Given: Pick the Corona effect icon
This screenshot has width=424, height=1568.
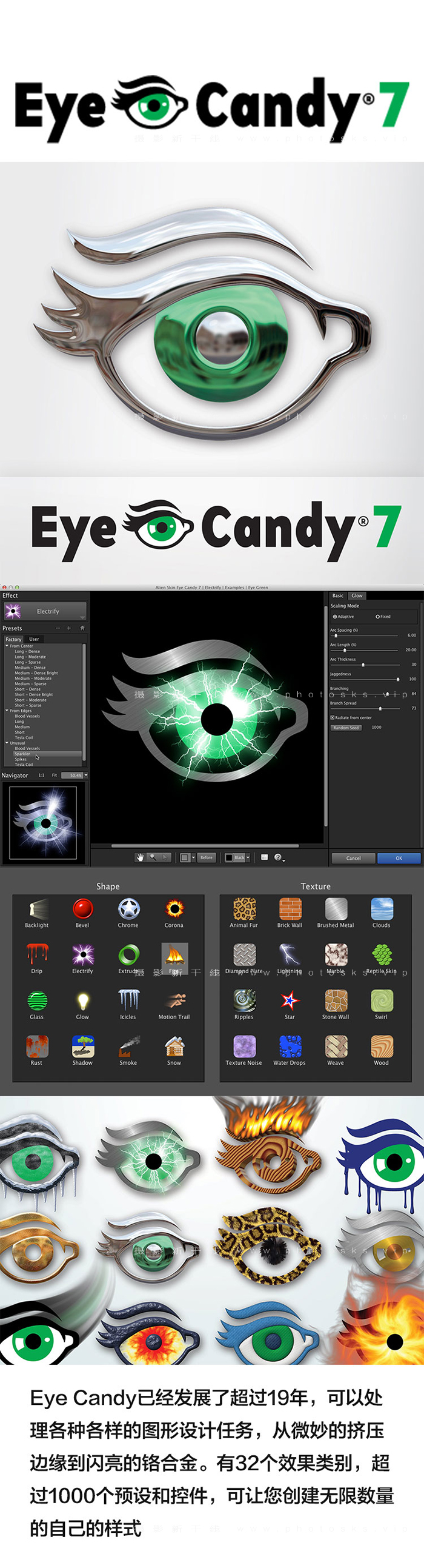Looking at the screenshot, I should (x=174, y=908).
